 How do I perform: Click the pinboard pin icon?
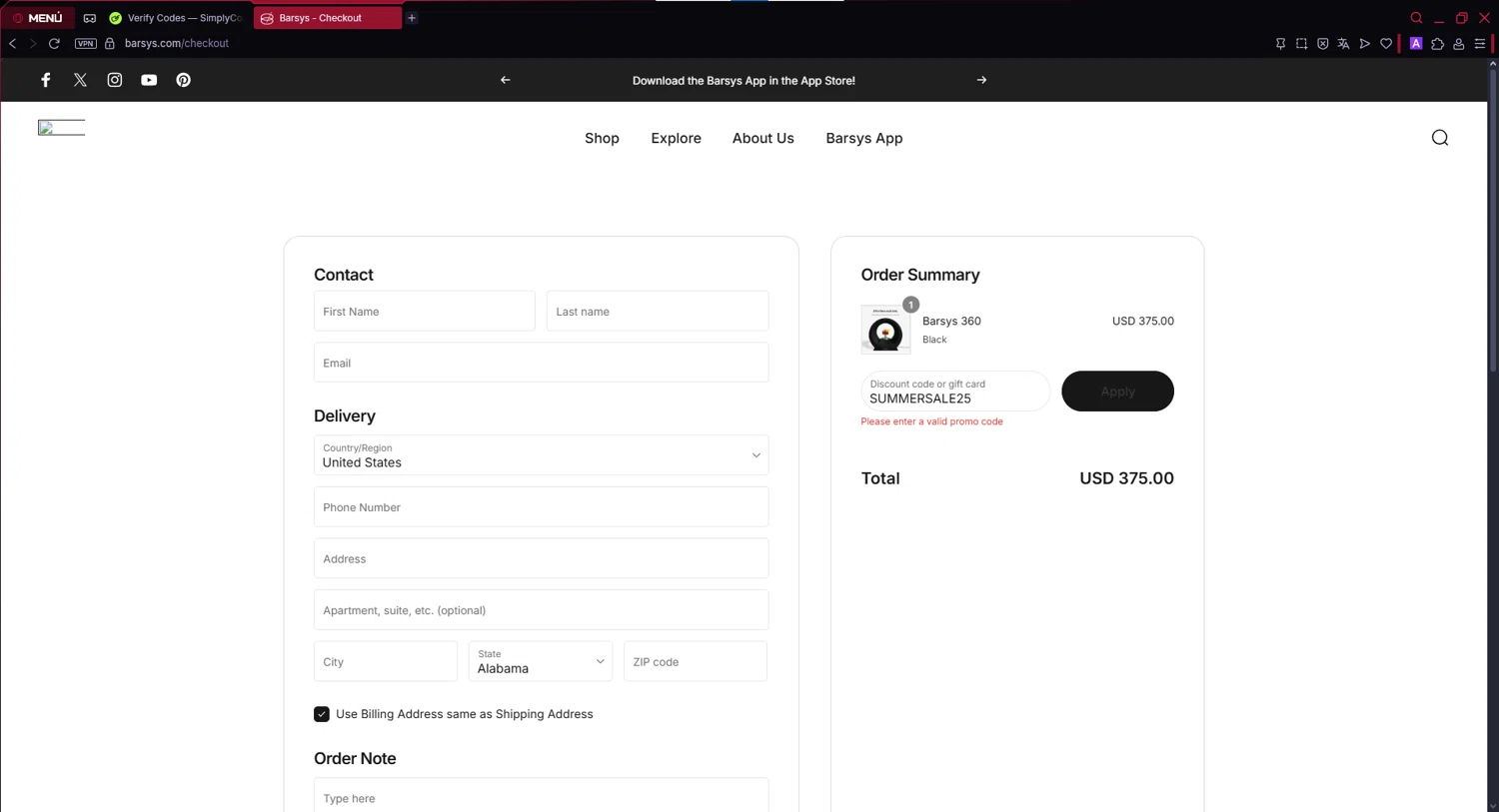point(1280,44)
